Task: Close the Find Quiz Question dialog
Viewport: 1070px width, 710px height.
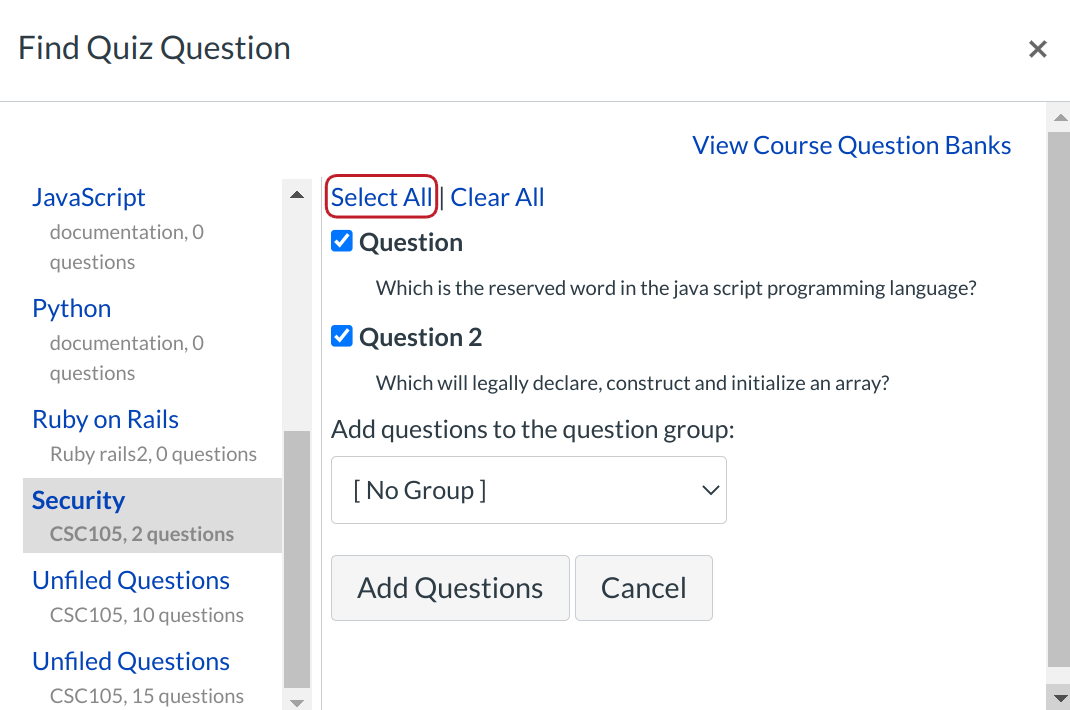Action: [1037, 49]
